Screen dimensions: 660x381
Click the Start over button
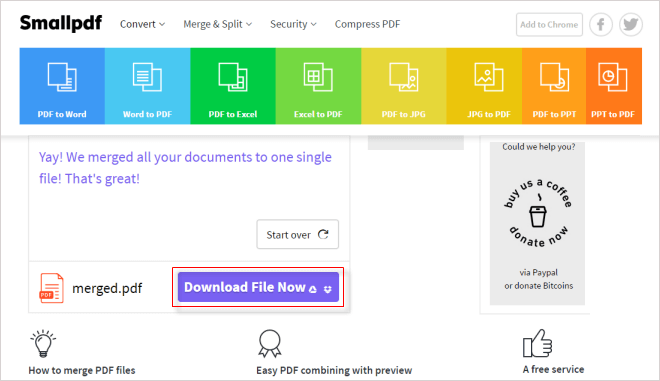coord(298,234)
